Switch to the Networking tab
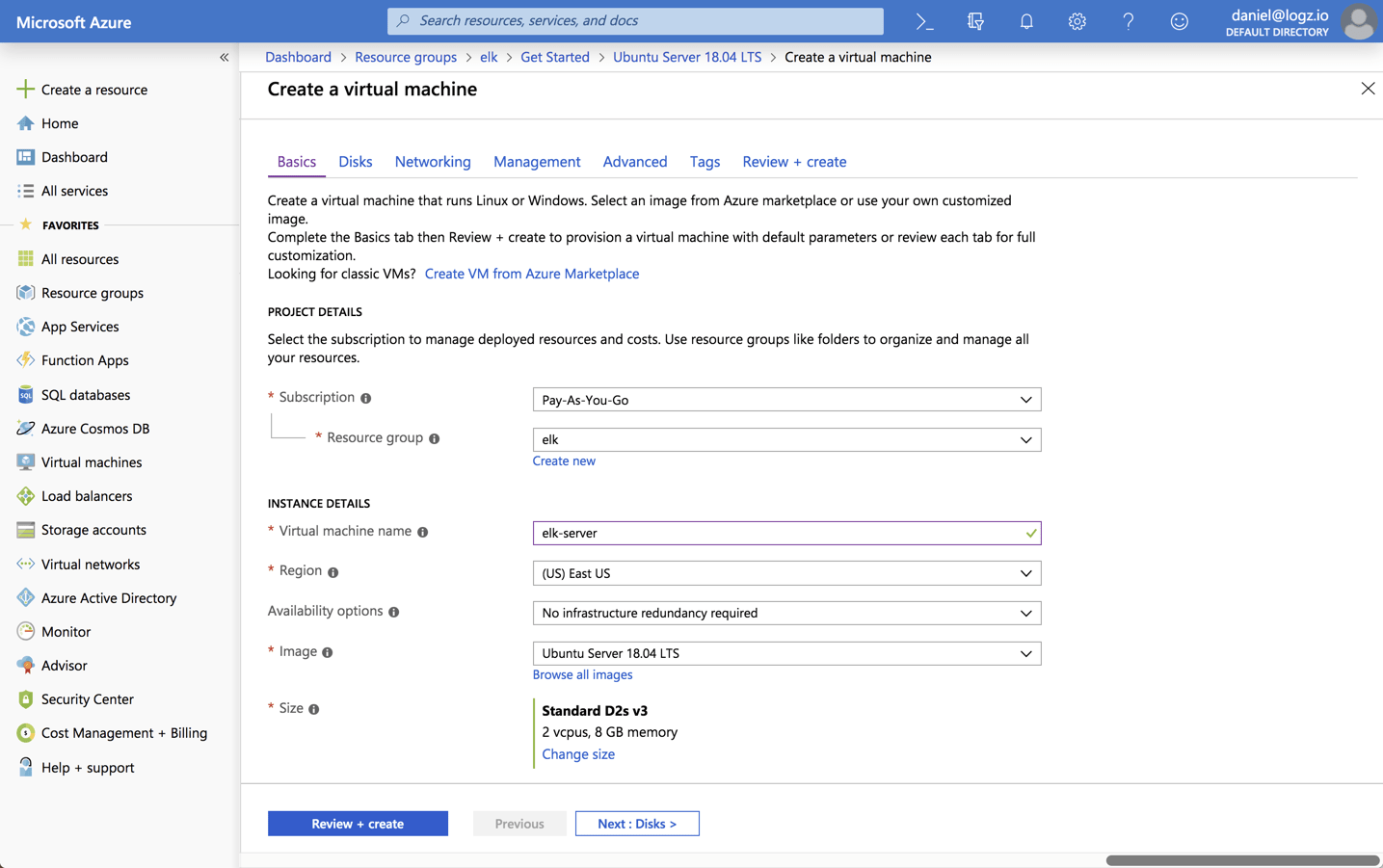Viewport: 1383px width, 868px height. tap(433, 162)
